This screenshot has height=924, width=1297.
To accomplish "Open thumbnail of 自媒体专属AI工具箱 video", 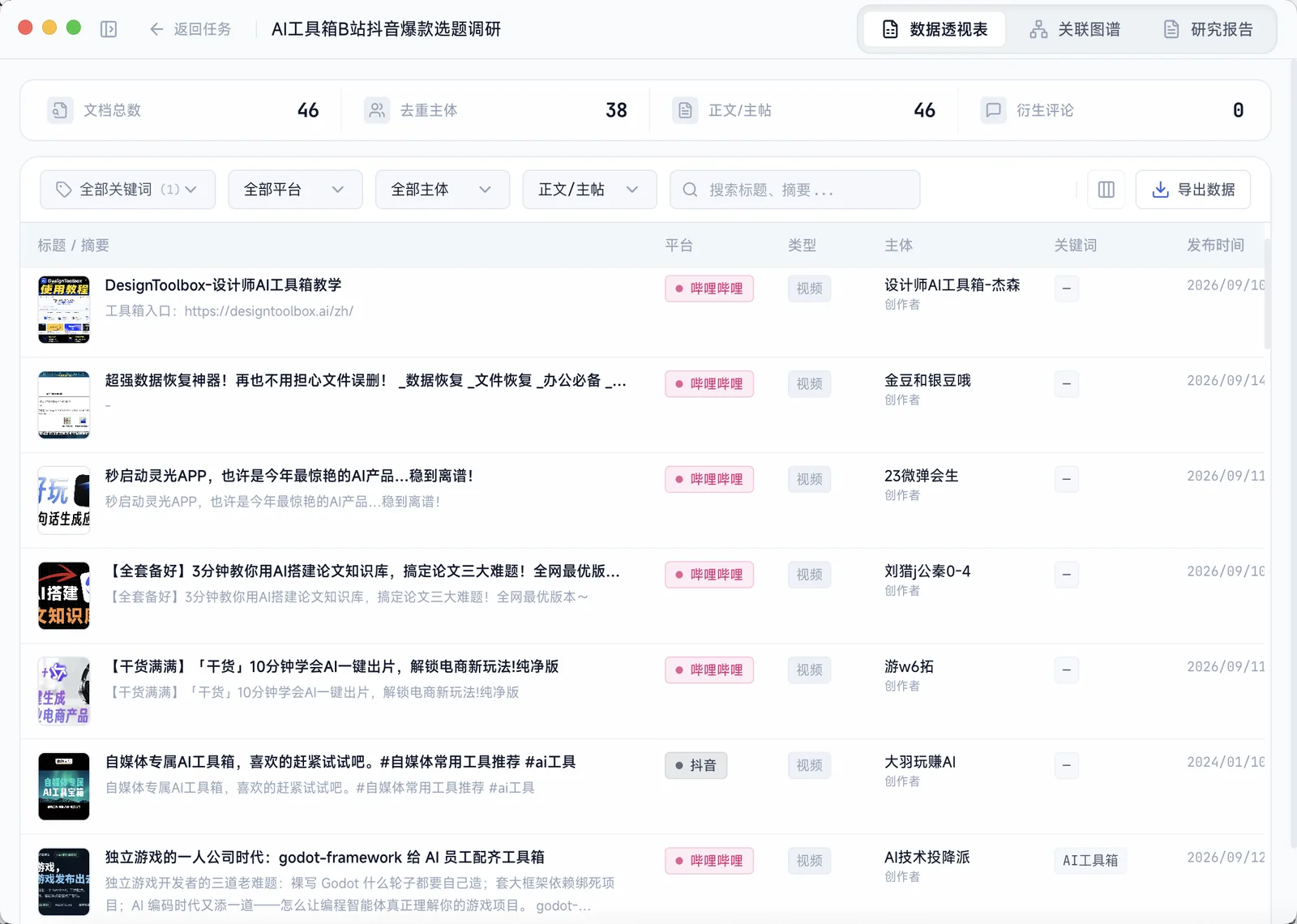I will [x=64, y=786].
